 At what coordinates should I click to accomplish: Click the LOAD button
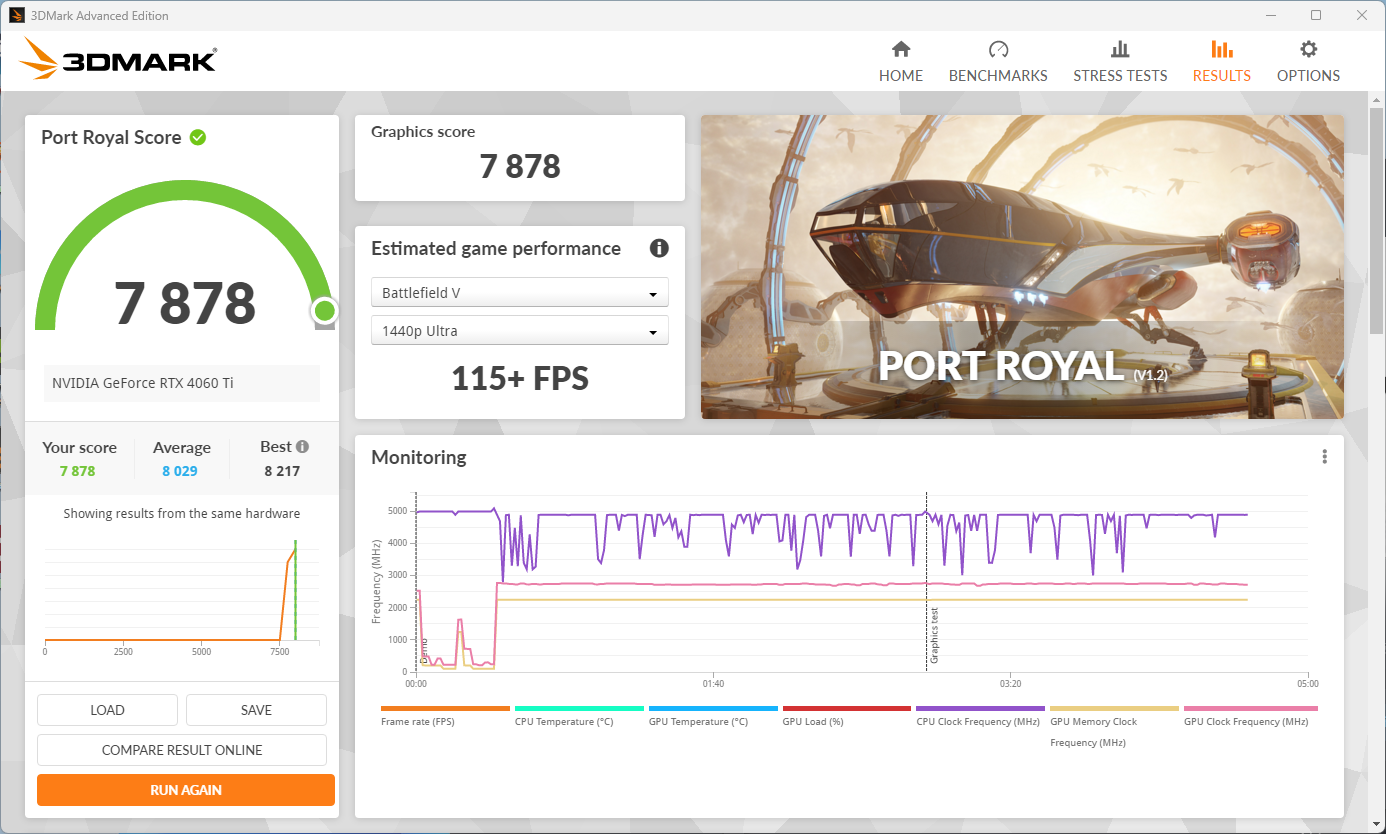(x=107, y=710)
